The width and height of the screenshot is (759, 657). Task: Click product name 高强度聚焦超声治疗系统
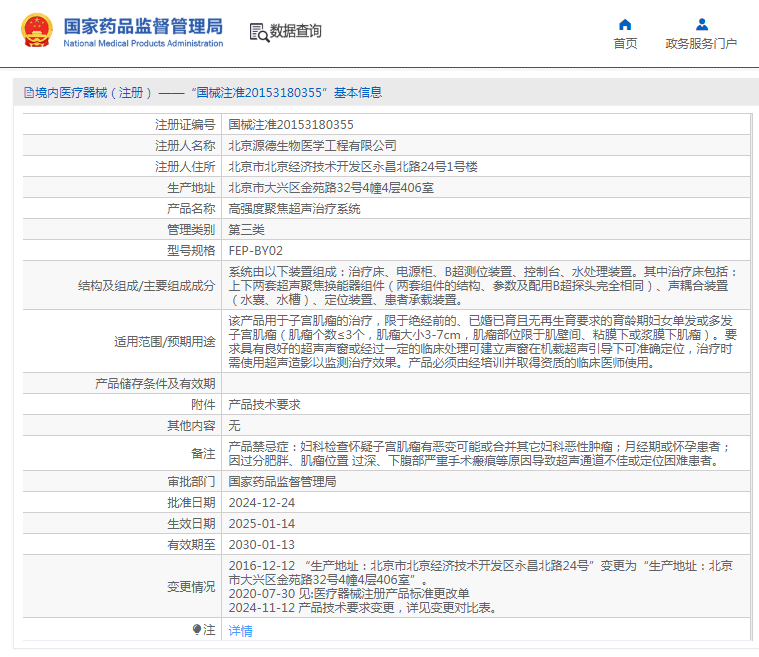coord(294,209)
